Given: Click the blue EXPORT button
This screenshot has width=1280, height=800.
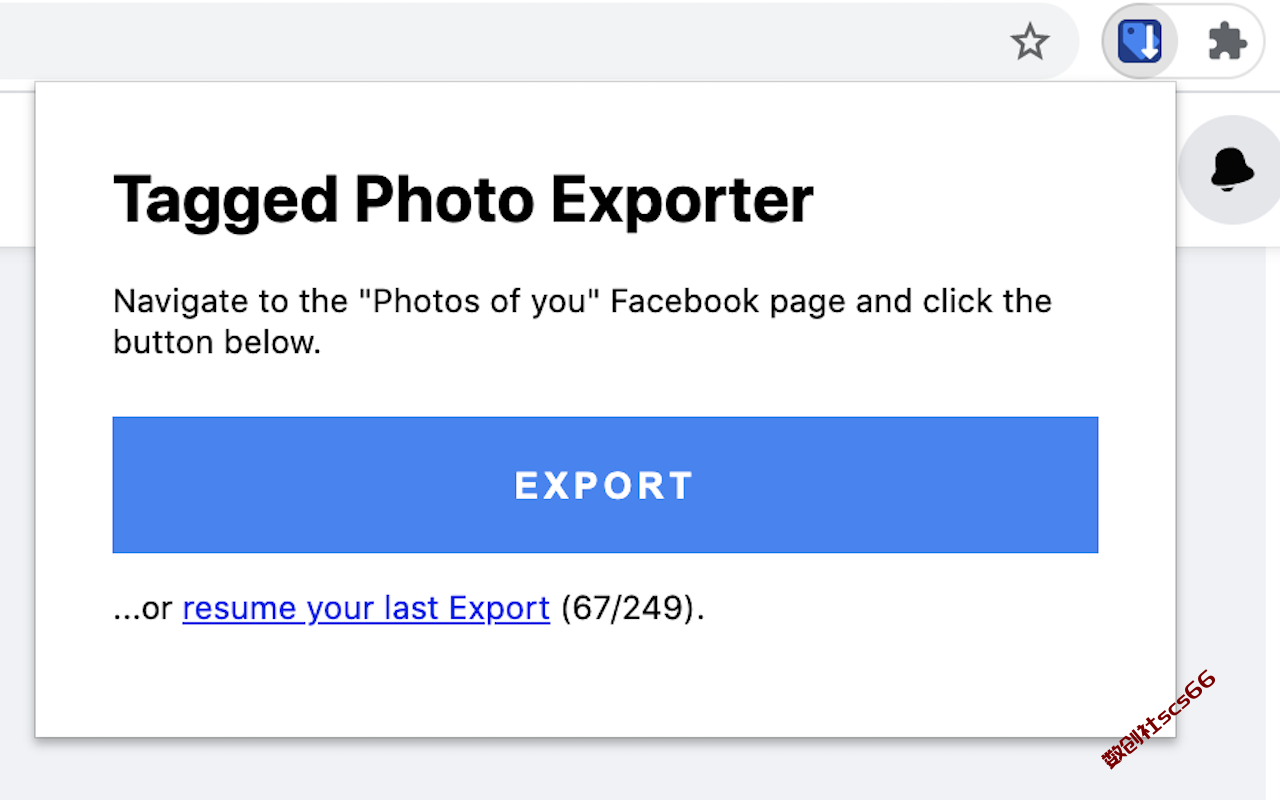Looking at the screenshot, I should pyautogui.click(x=605, y=485).
